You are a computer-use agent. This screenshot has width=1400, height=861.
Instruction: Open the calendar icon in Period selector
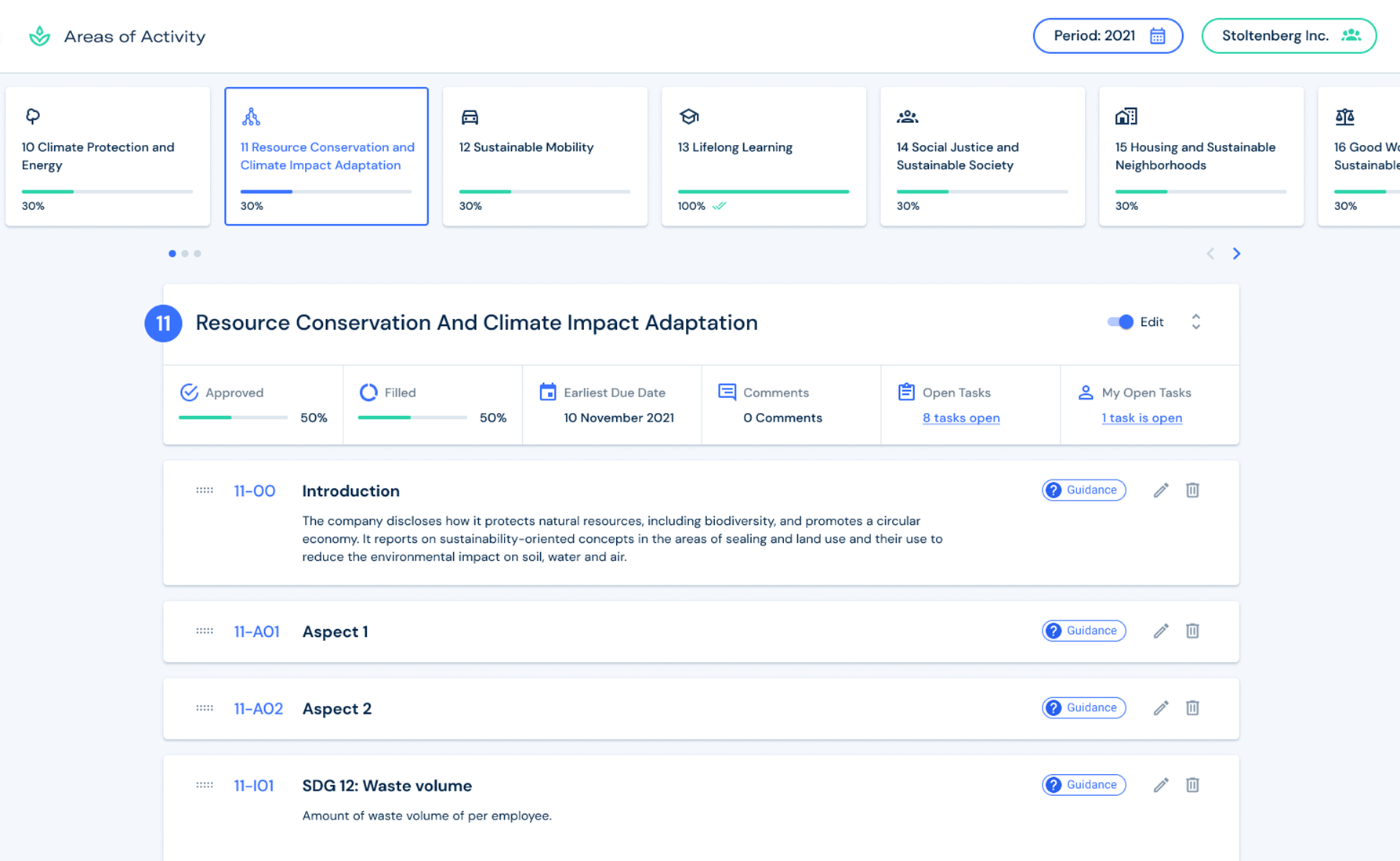point(1158,35)
